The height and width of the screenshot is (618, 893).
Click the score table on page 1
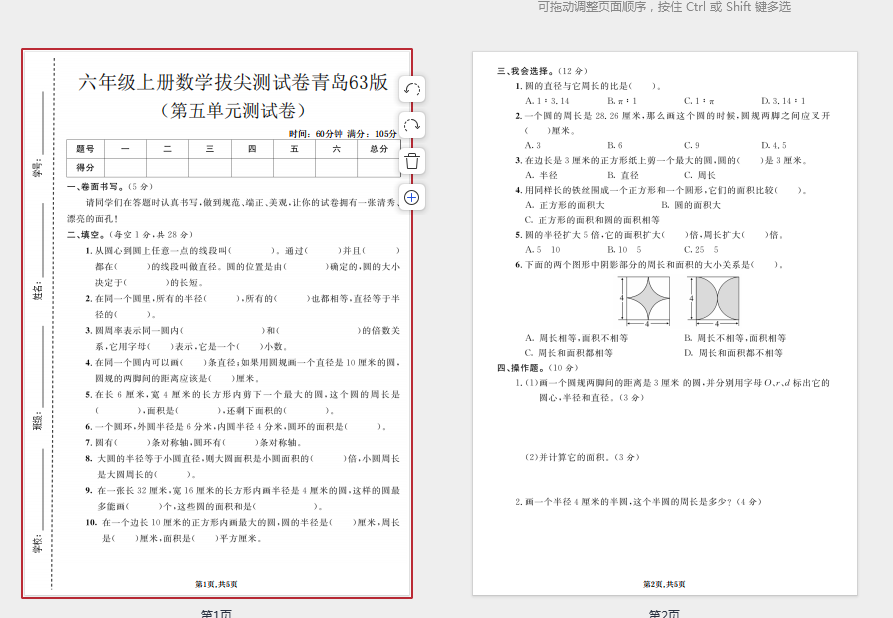233,158
